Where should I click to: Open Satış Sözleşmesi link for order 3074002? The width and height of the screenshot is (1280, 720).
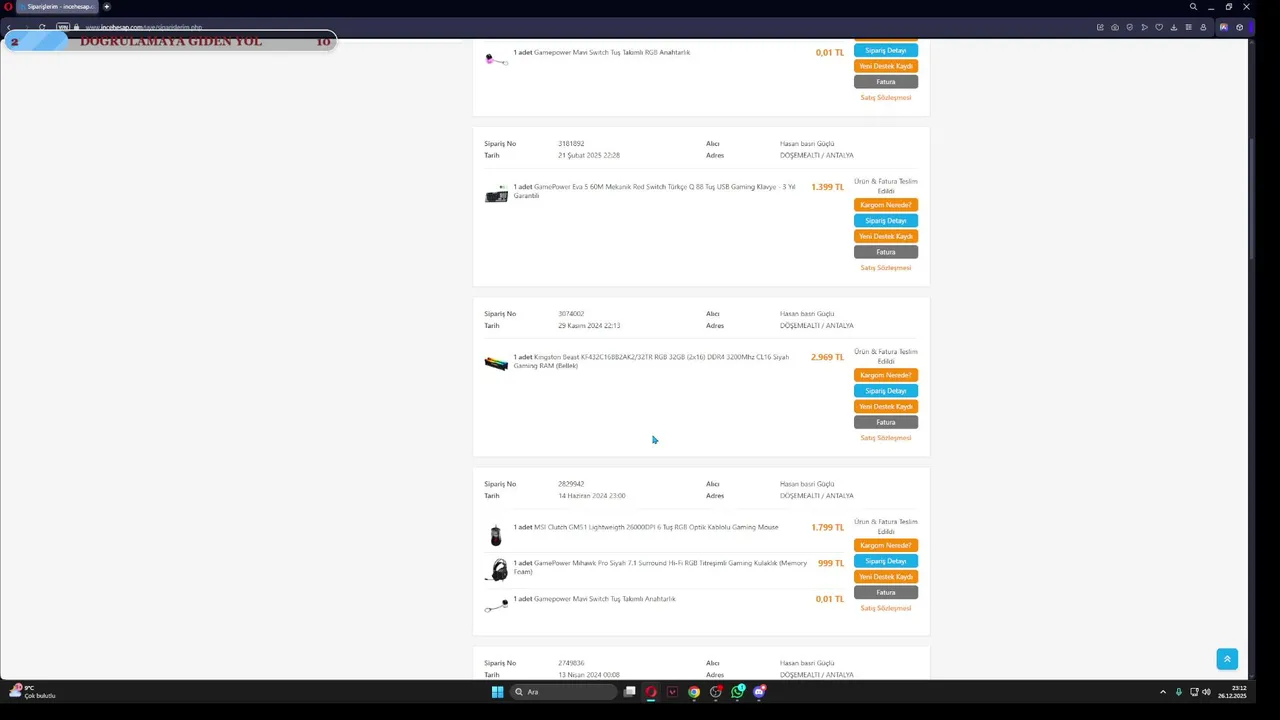click(x=886, y=438)
